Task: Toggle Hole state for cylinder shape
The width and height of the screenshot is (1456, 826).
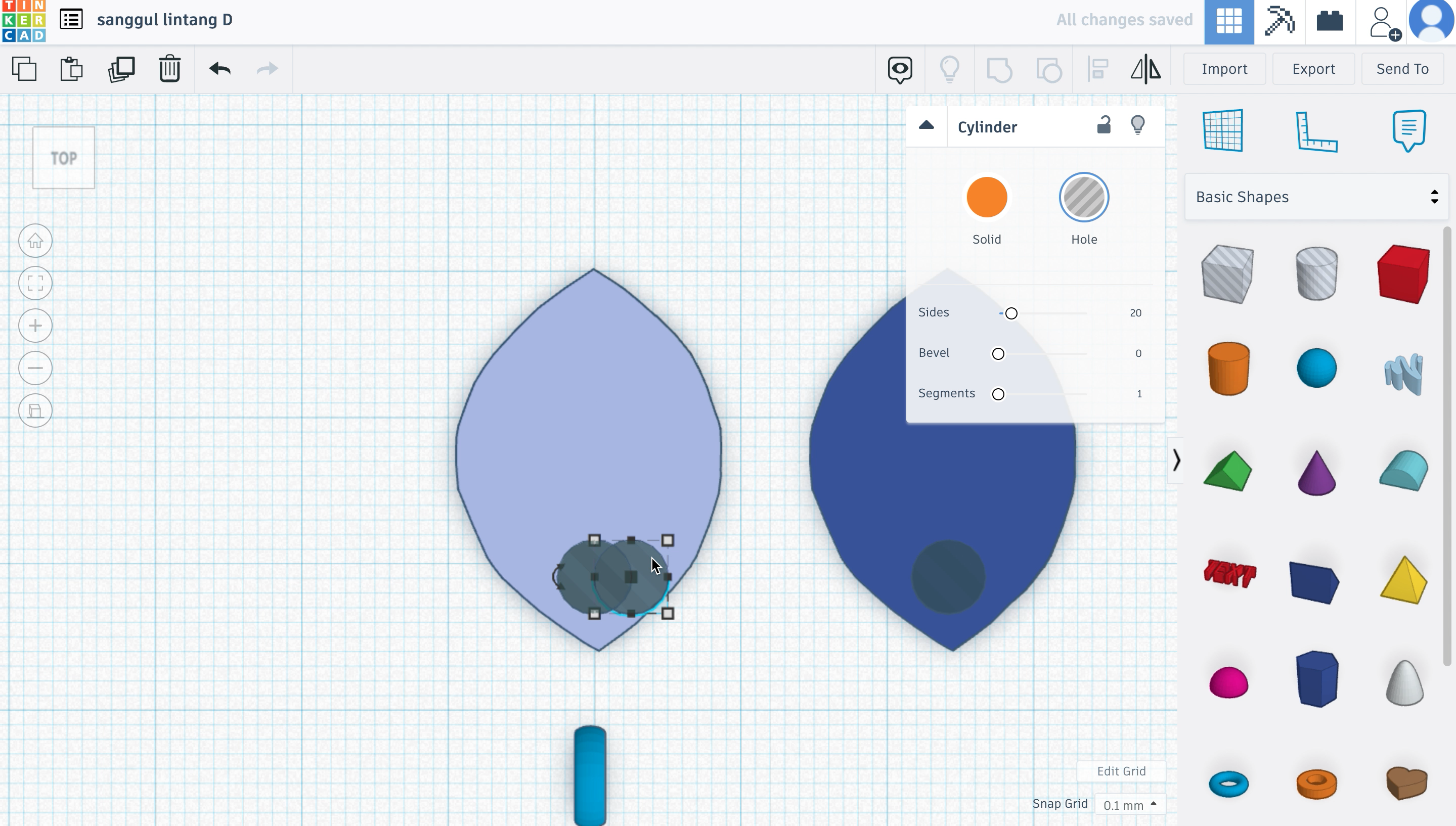Action: (x=1083, y=197)
